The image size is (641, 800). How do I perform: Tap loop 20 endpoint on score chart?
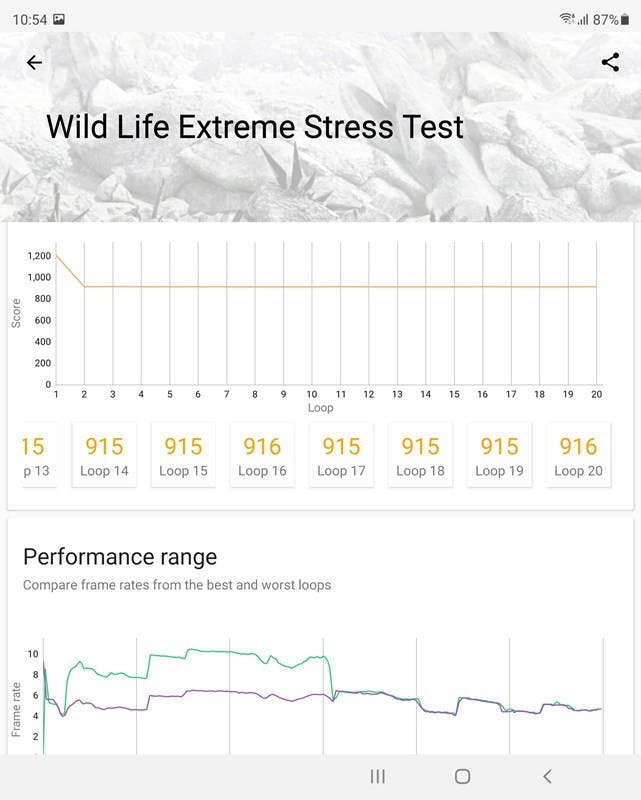click(597, 287)
